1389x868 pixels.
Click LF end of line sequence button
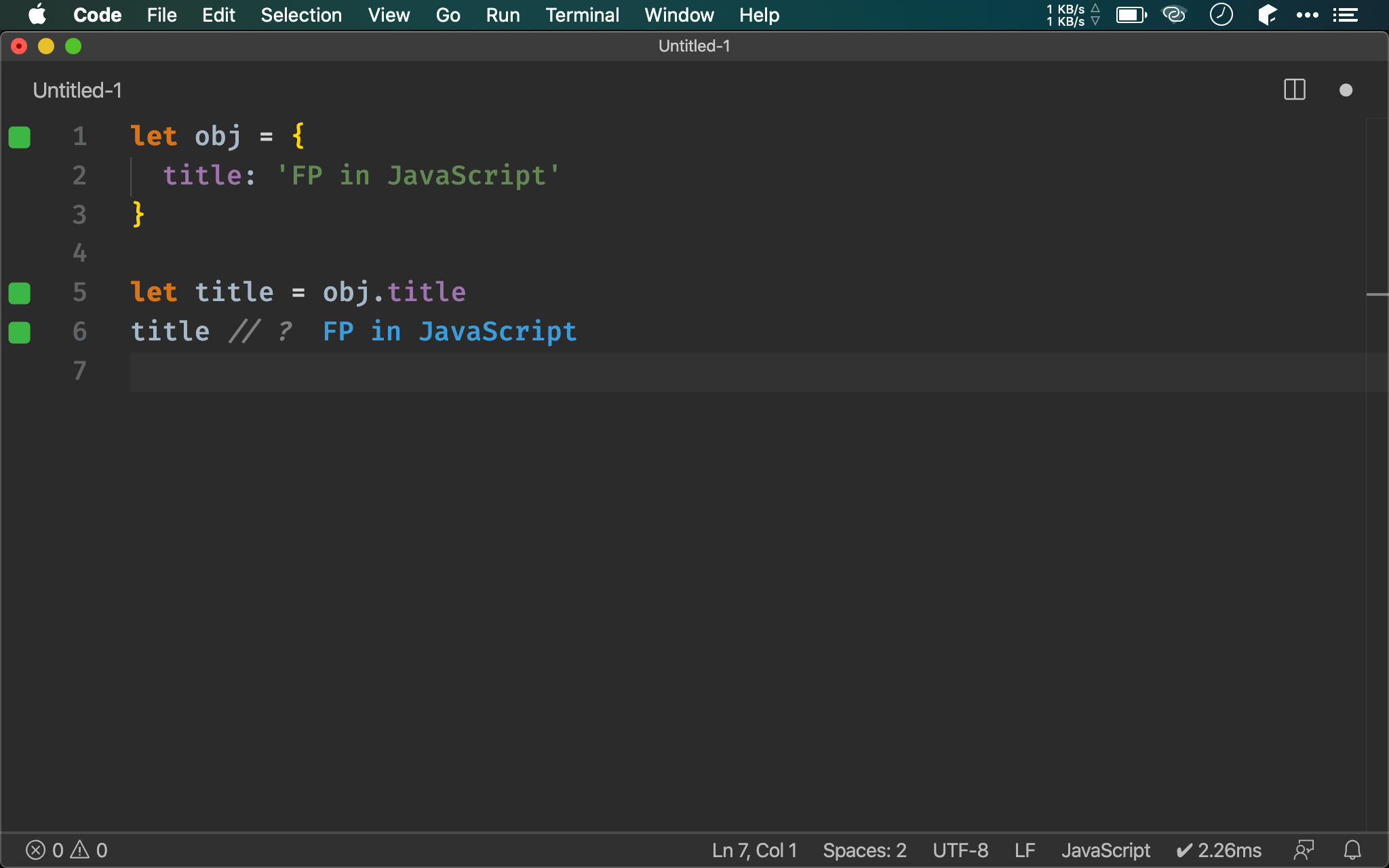(x=1024, y=850)
